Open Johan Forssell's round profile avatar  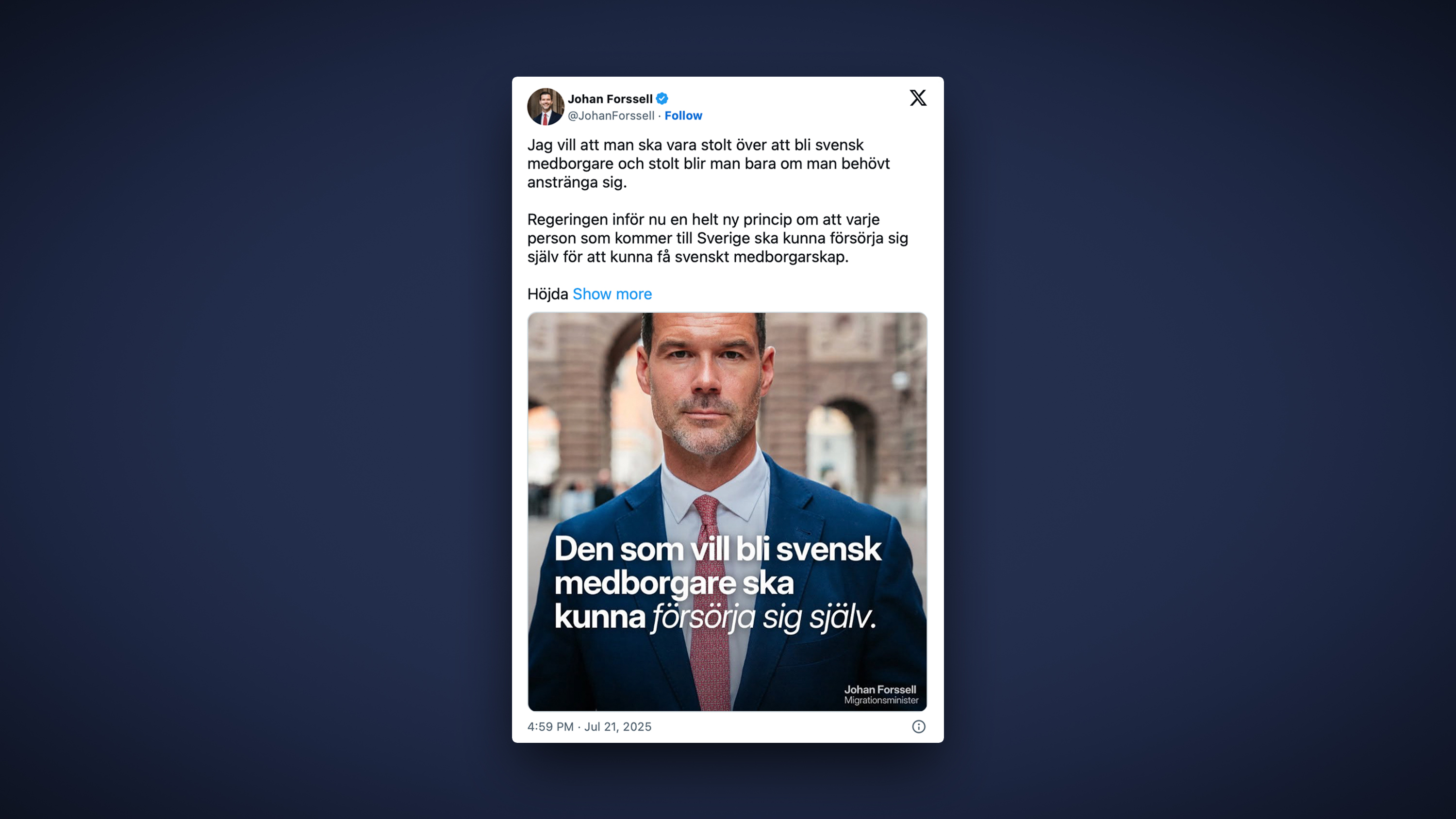[546, 106]
